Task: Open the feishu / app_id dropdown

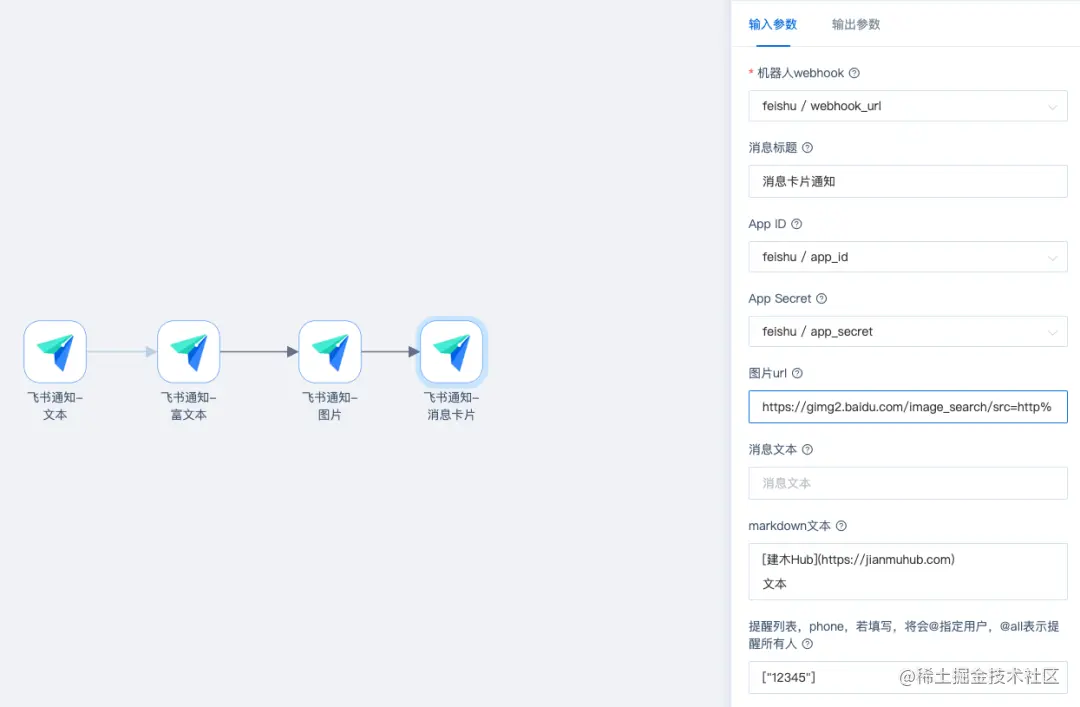Action: 908,256
